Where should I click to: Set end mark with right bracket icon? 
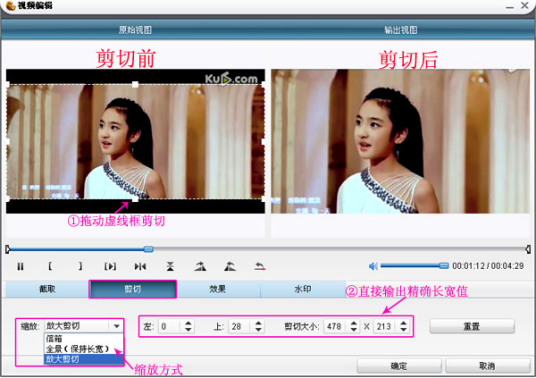pos(80,266)
